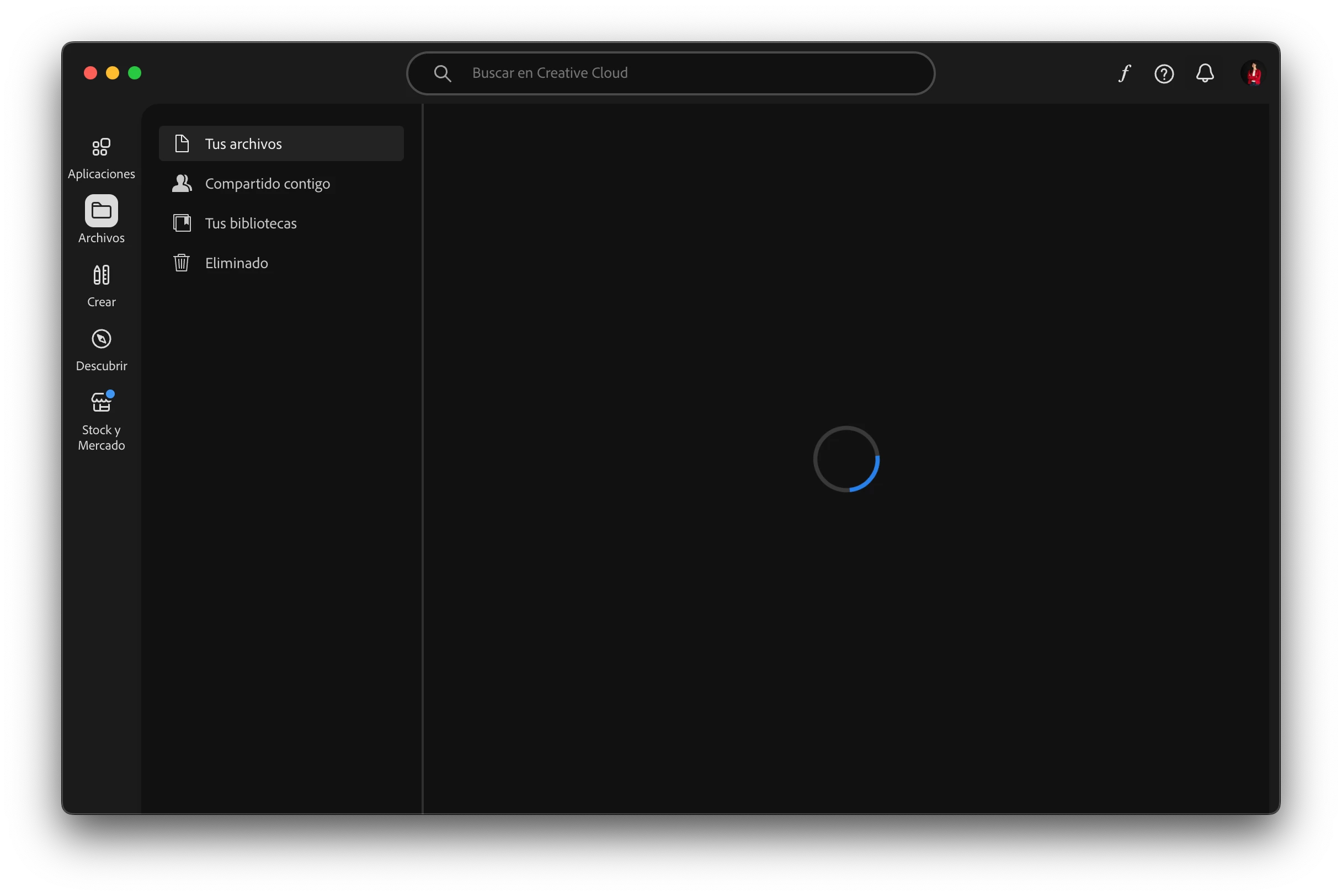Click the green fullscreen window button
This screenshot has height=896, width=1342.
point(135,73)
